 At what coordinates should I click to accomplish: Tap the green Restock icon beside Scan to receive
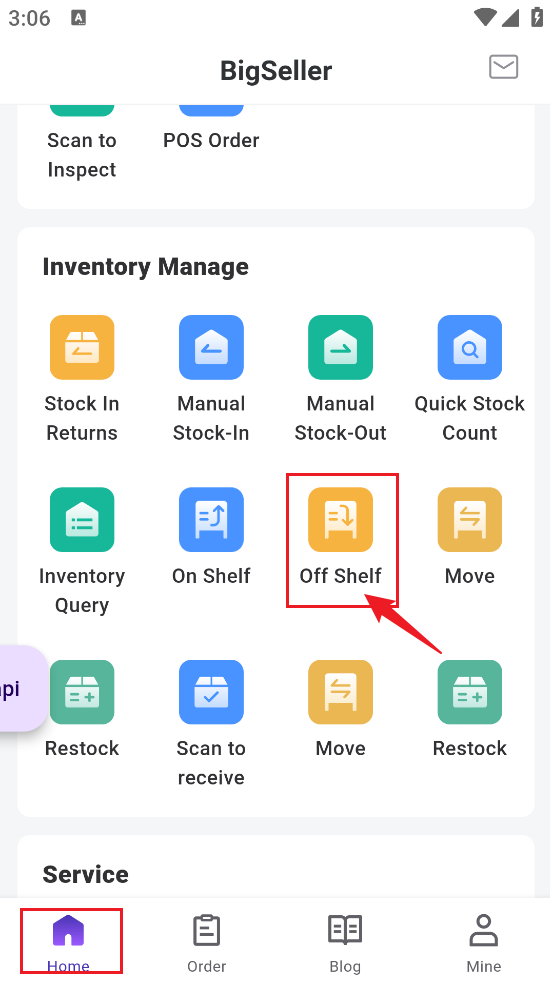82,693
